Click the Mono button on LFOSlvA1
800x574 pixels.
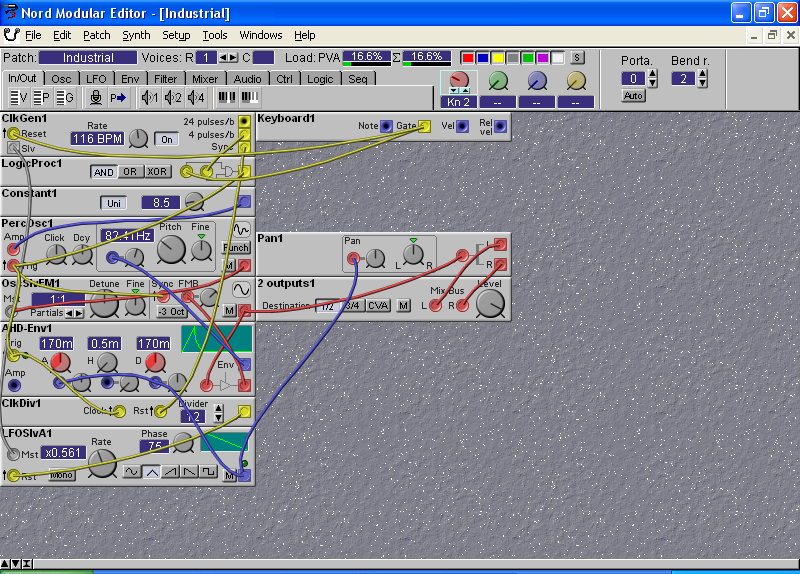[x=62, y=474]
